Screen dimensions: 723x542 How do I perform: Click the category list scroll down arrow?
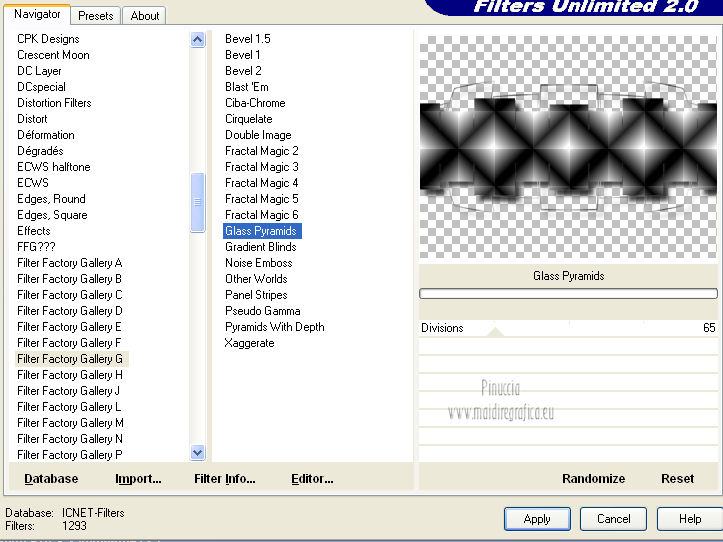(197, 453)
